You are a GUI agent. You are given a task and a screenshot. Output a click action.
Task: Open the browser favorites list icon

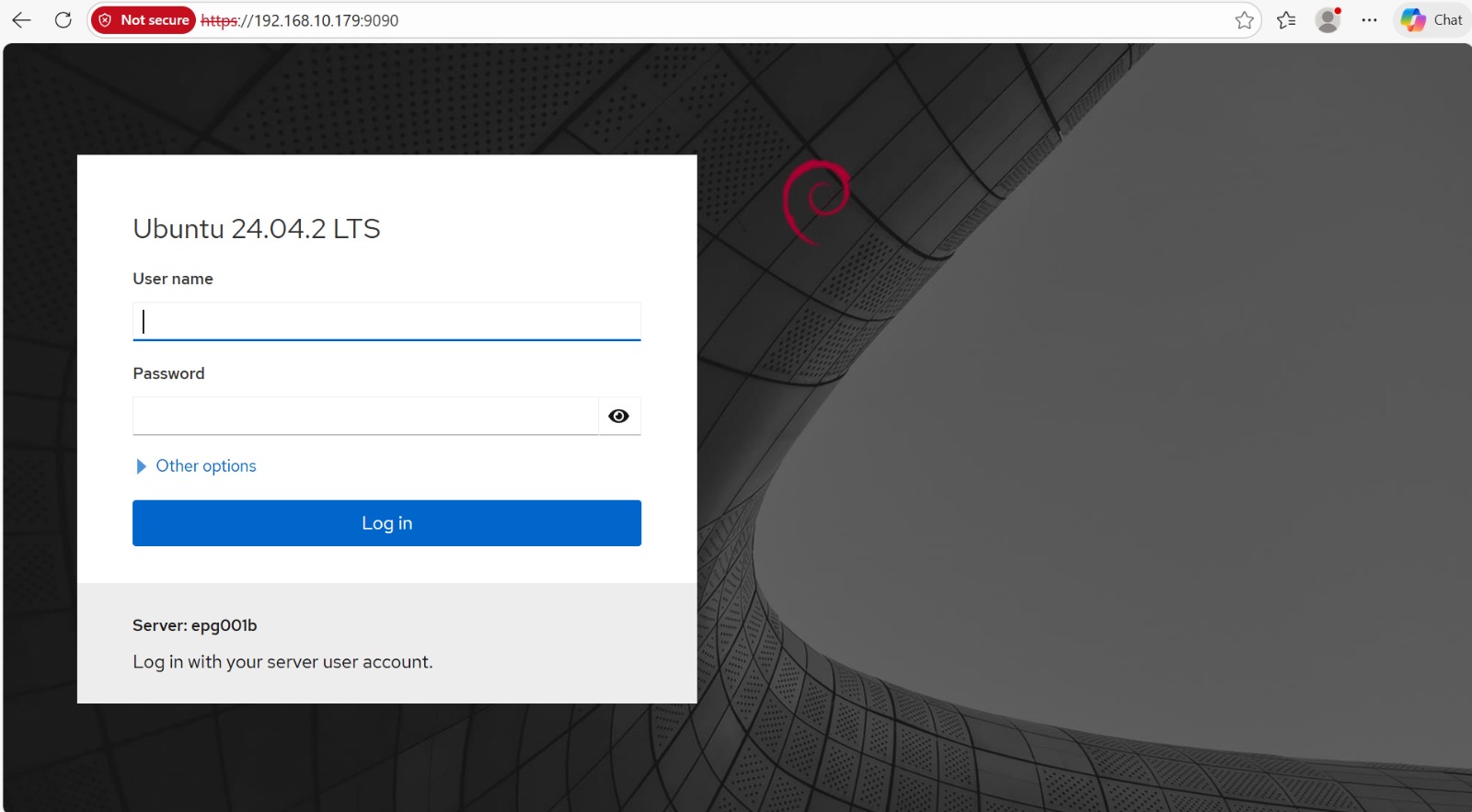pyautogui.click(x=1286, y=20)
